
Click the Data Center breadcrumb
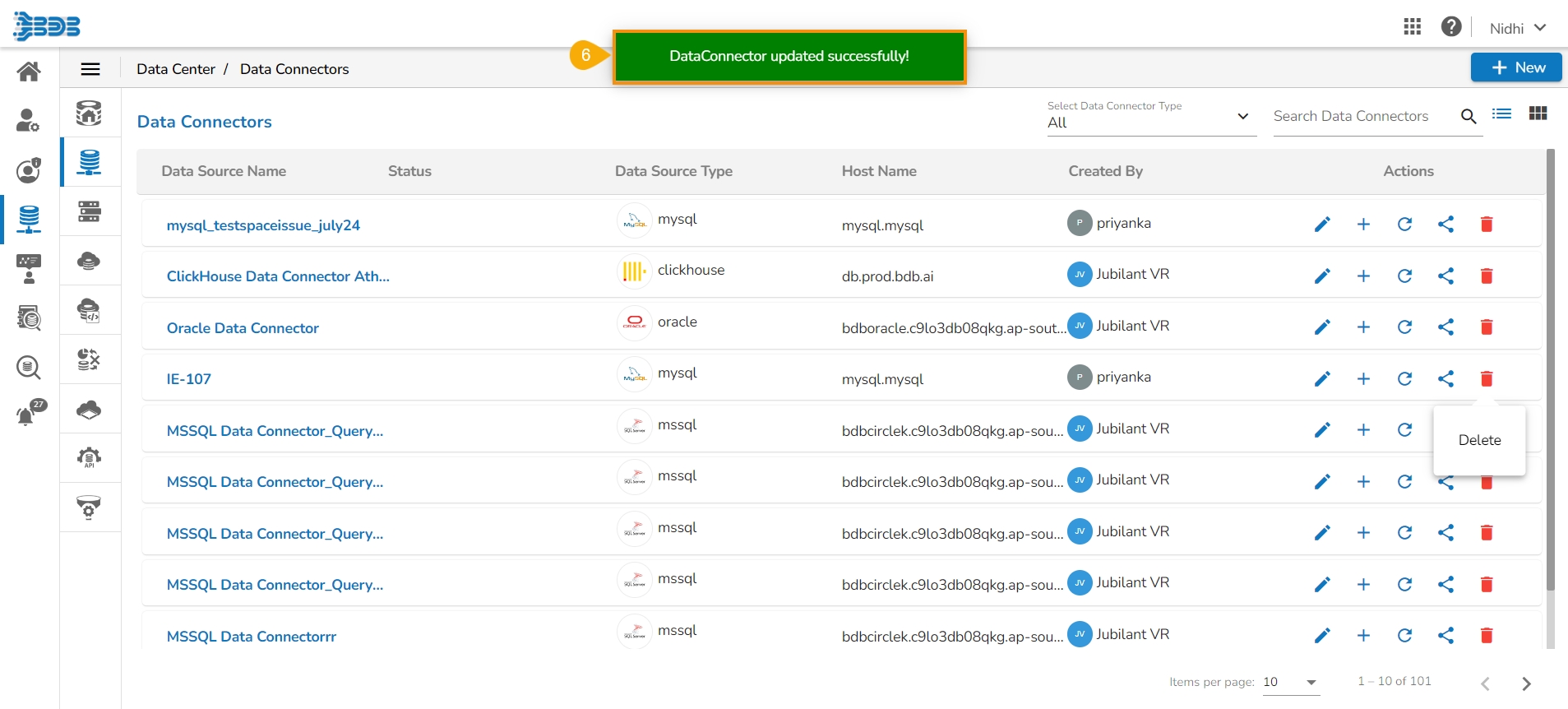click(176, 69)
